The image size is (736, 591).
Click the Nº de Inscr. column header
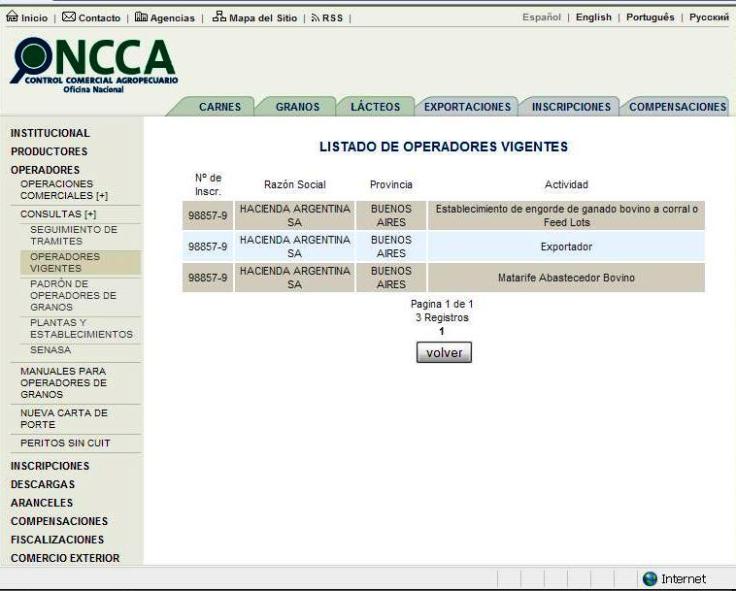pos(208,184)
